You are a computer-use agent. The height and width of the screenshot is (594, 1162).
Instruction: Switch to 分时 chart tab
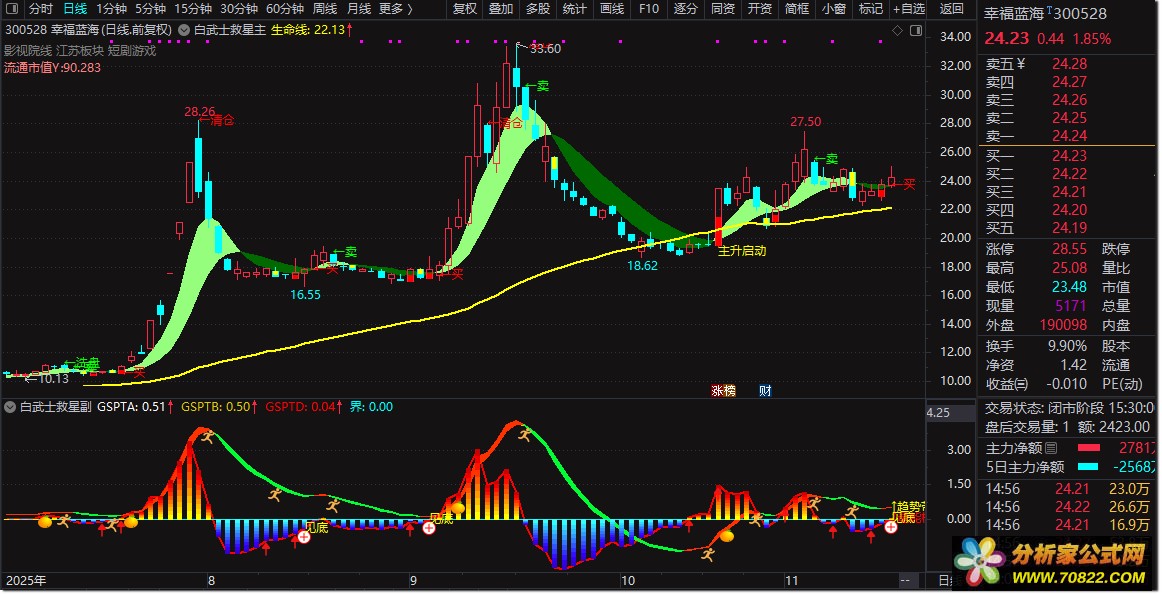click(41, 9)
